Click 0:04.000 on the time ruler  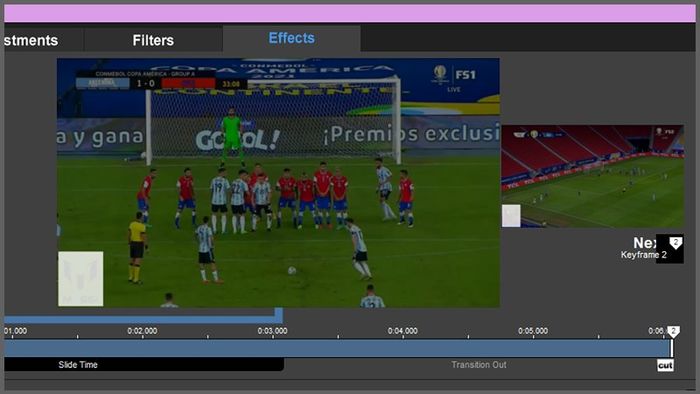click(403, 331)
